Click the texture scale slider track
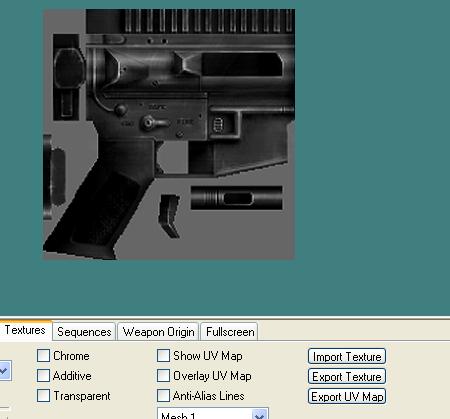 tap(5, 408)
